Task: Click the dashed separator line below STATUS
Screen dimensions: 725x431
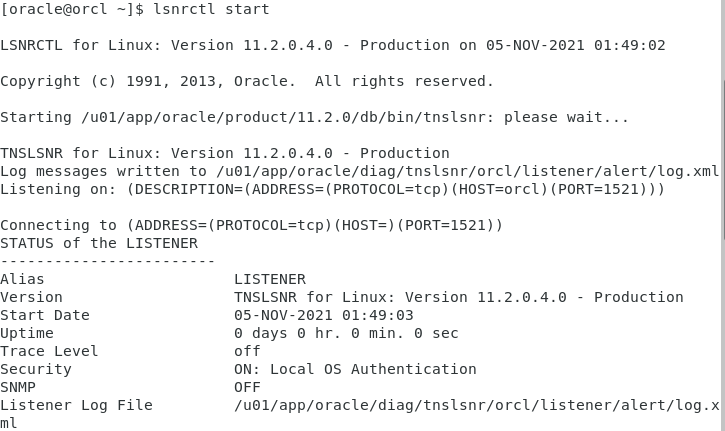Action: (107, 261)
